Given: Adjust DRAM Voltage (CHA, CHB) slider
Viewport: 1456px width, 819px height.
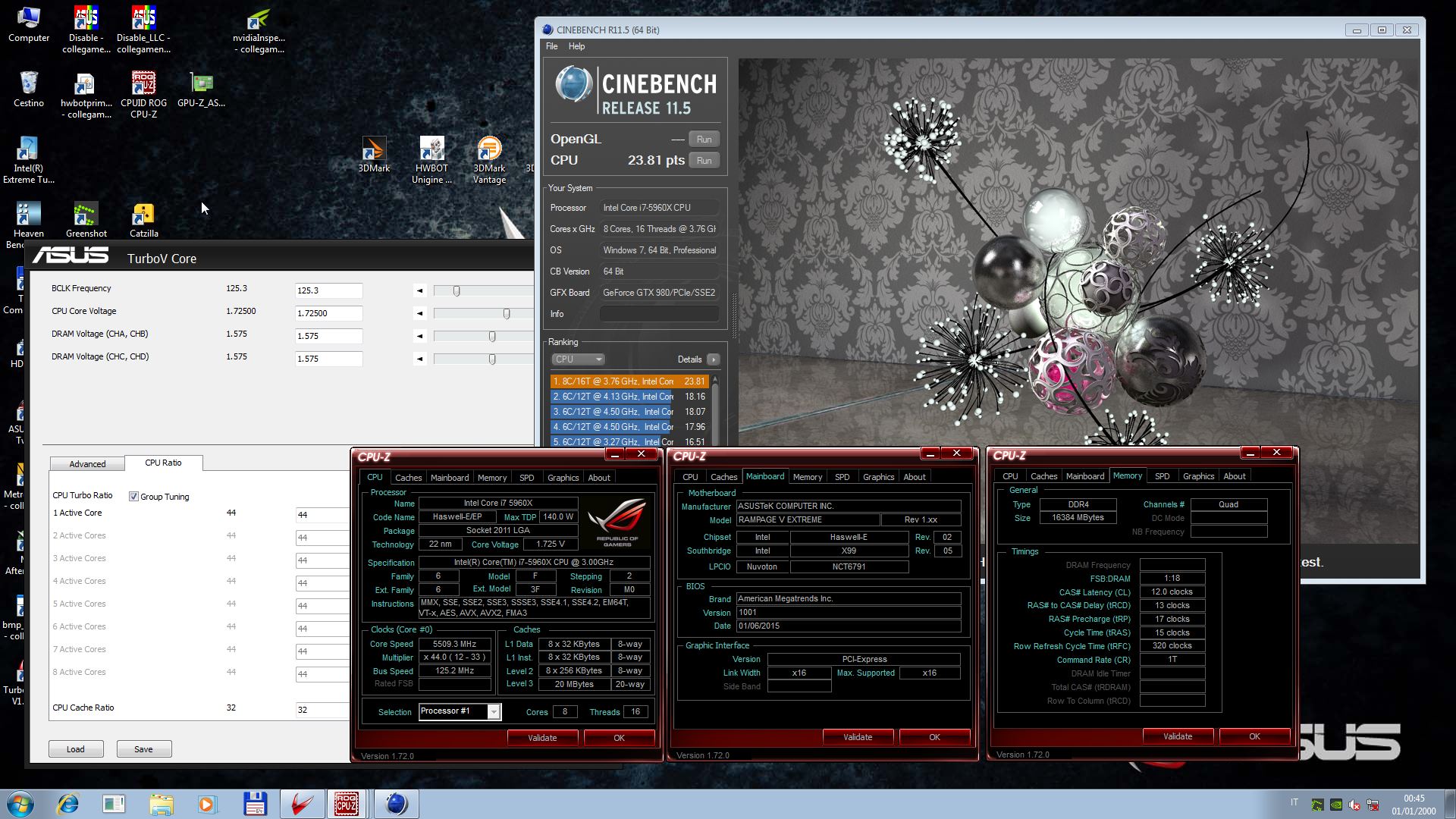Looking at the screenshot, I should tap(492, 336).
